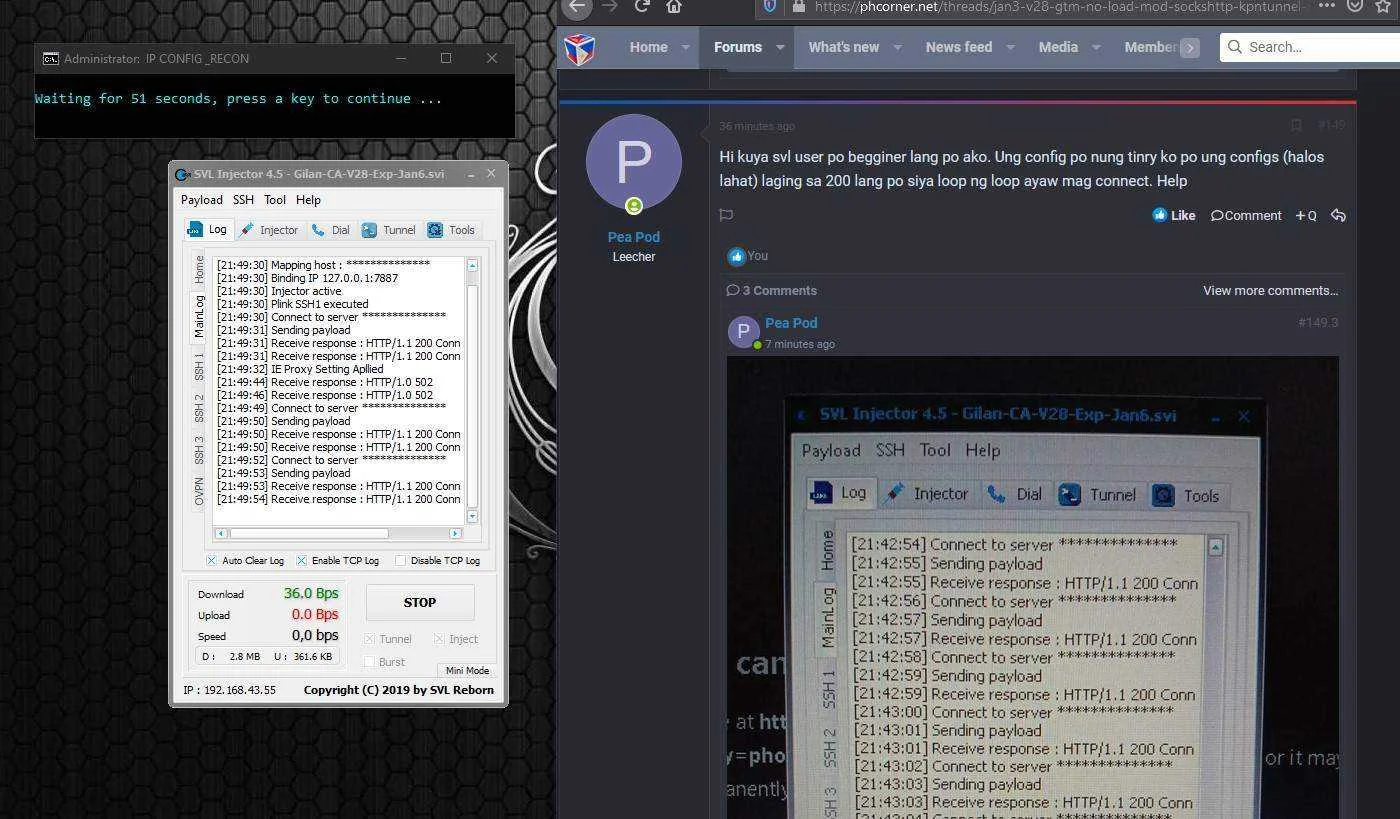Open the browser home page icon
Screen dimensions: 1400x819
674,6
